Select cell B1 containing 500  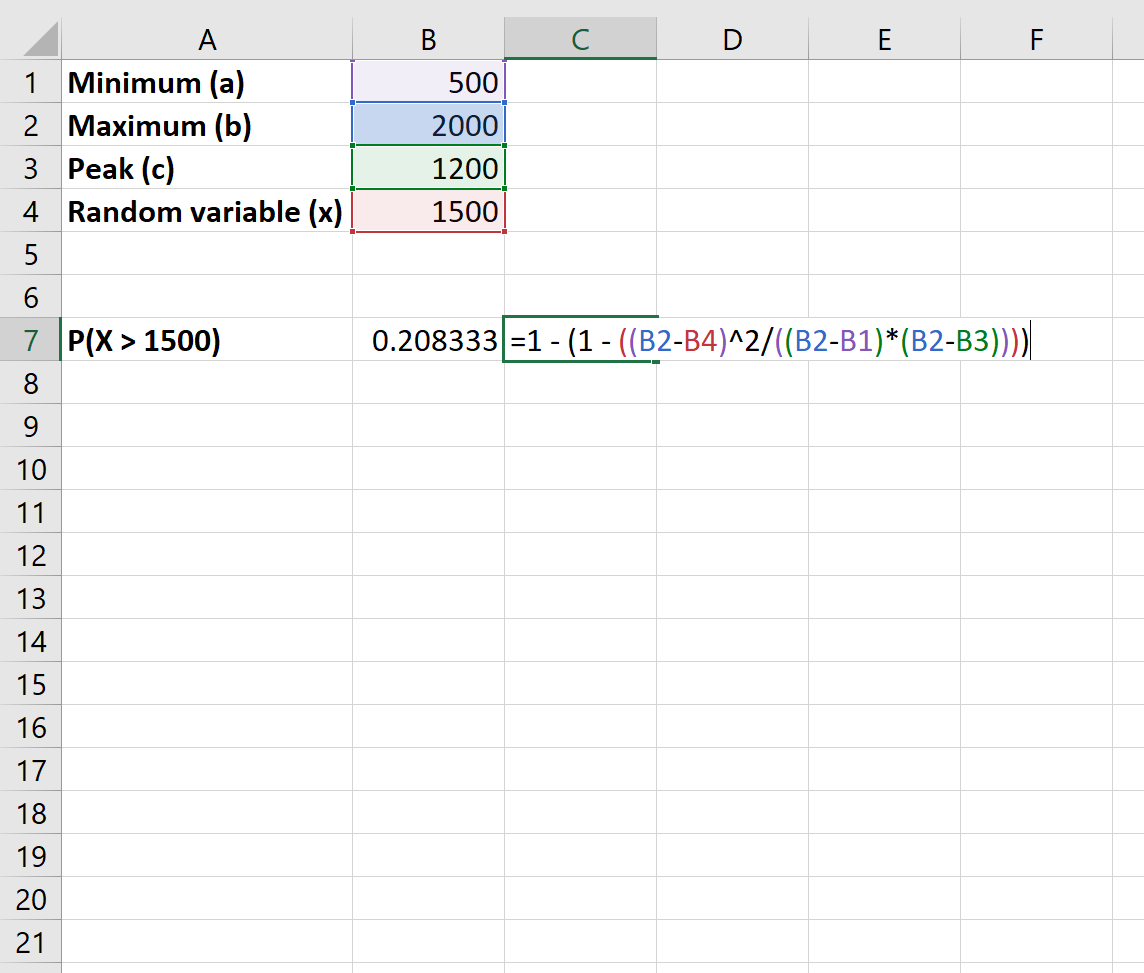428,82
